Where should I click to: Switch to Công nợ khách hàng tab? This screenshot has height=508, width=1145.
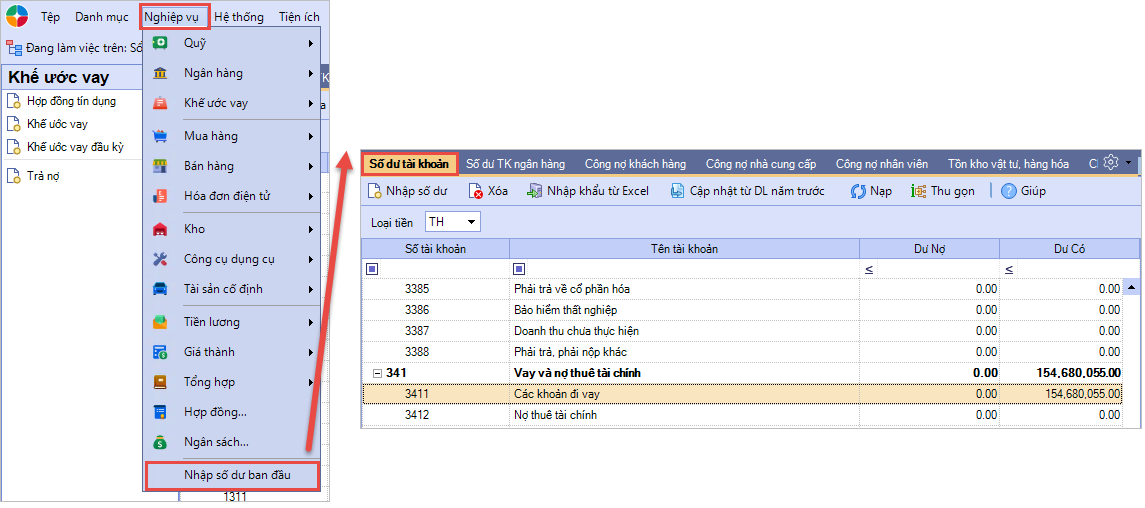click(x=635, y=164)
